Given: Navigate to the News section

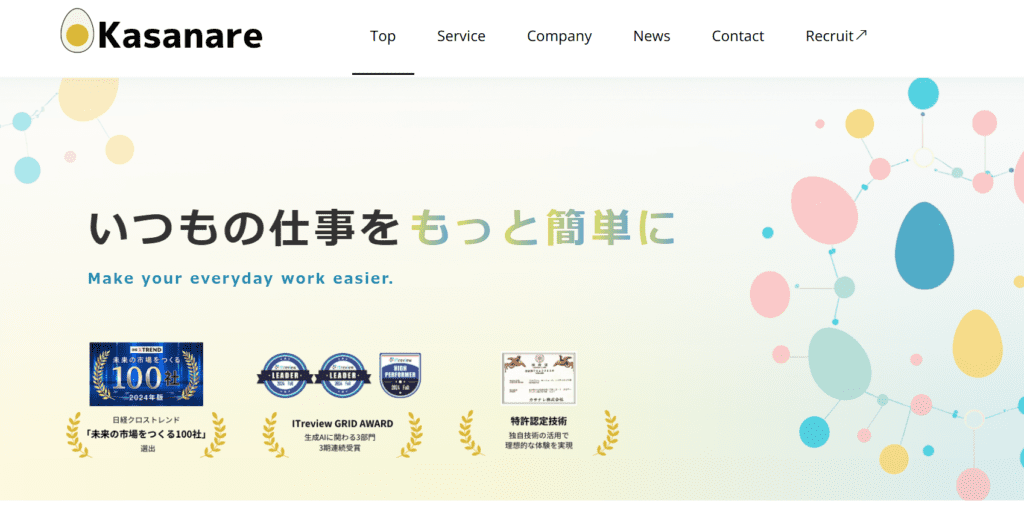Looking at the screenshot, I should (651, 36).
